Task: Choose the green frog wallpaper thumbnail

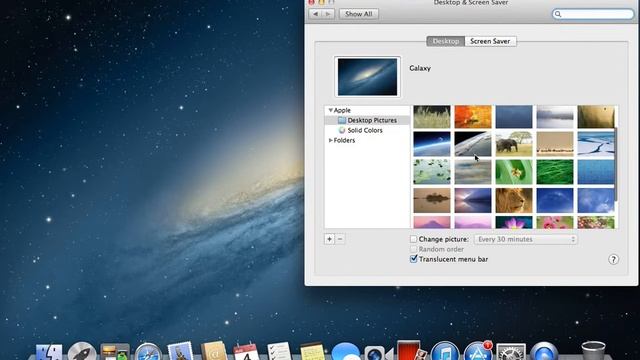Action: point(514,172)
